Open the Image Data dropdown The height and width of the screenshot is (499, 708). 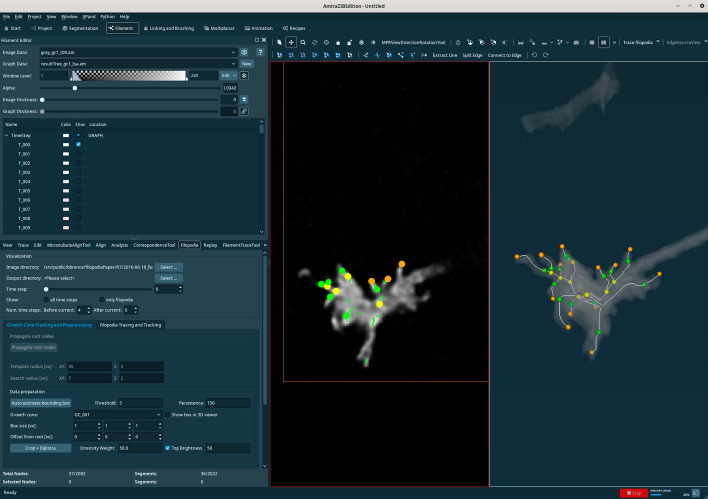point(138,52)
